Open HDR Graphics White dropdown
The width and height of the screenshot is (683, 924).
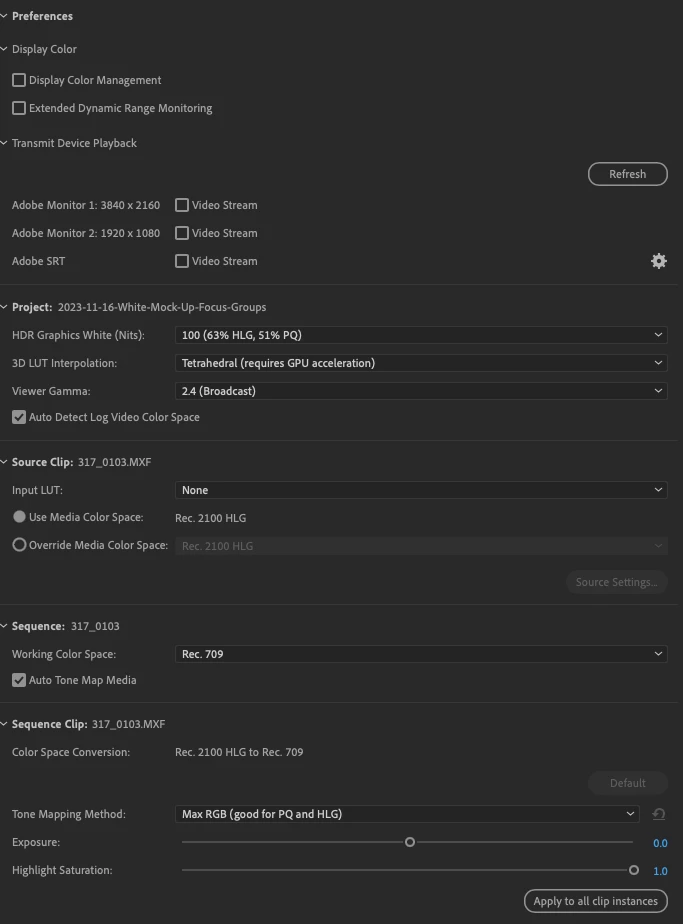(x=421, y=335)
